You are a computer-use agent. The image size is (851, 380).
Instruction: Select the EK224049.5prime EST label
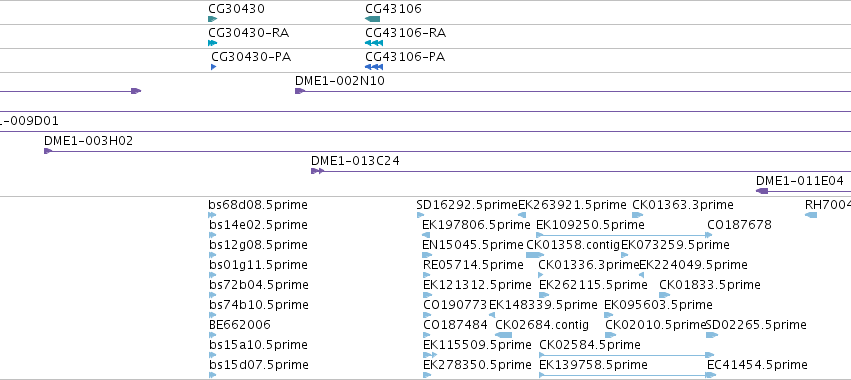[693, 265]
